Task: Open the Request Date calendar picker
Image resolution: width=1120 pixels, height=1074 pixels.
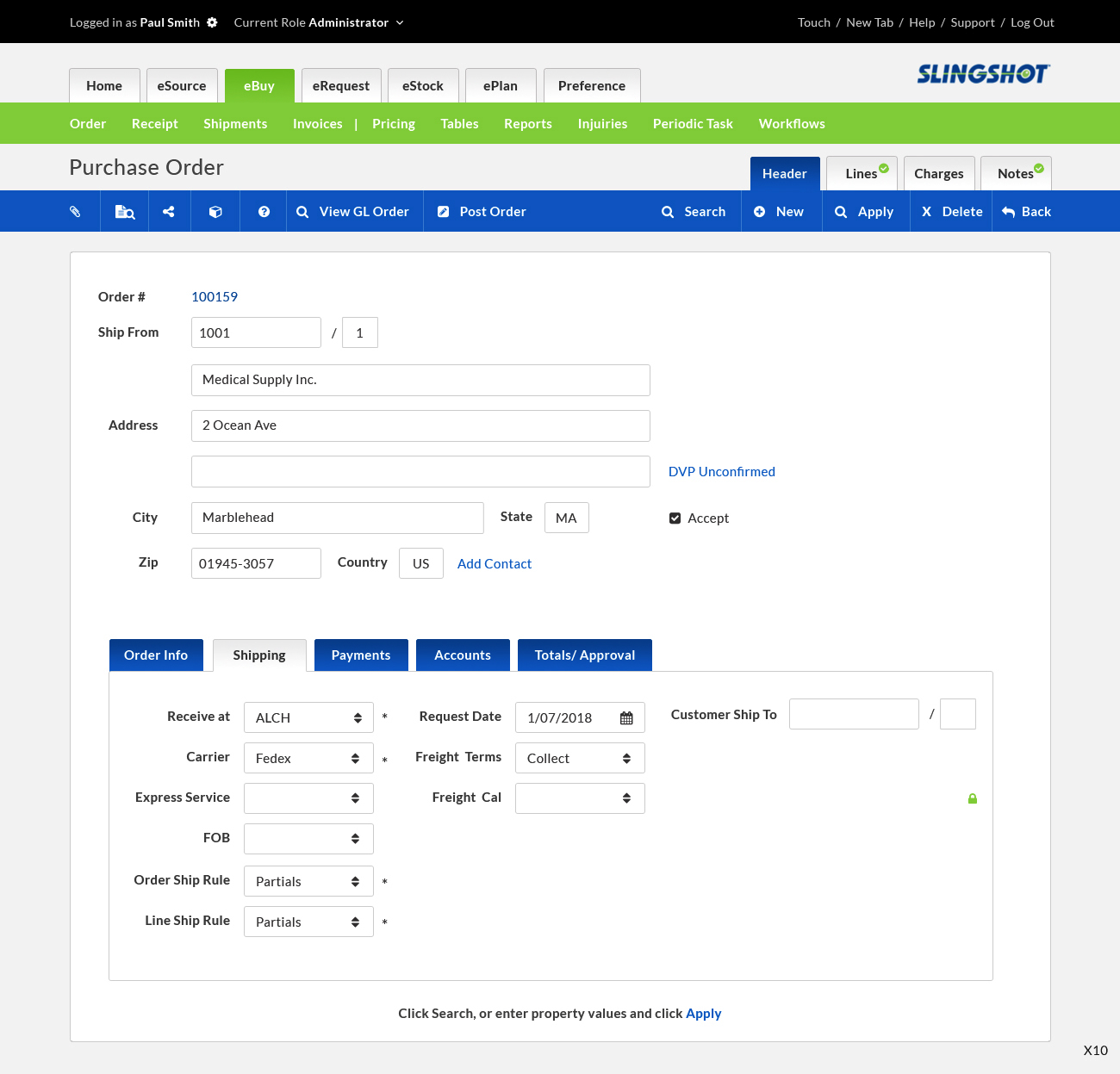Action: (x=626, y=718)
